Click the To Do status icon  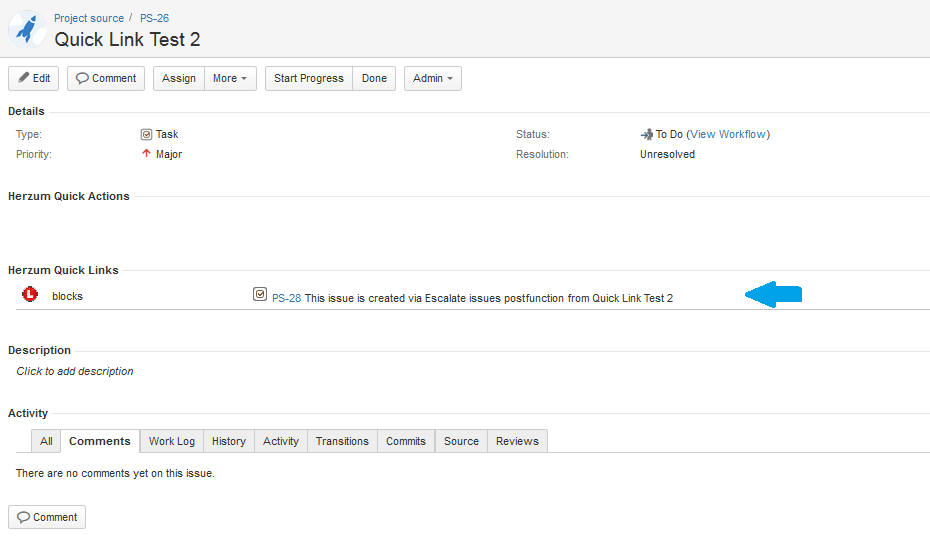646,134
